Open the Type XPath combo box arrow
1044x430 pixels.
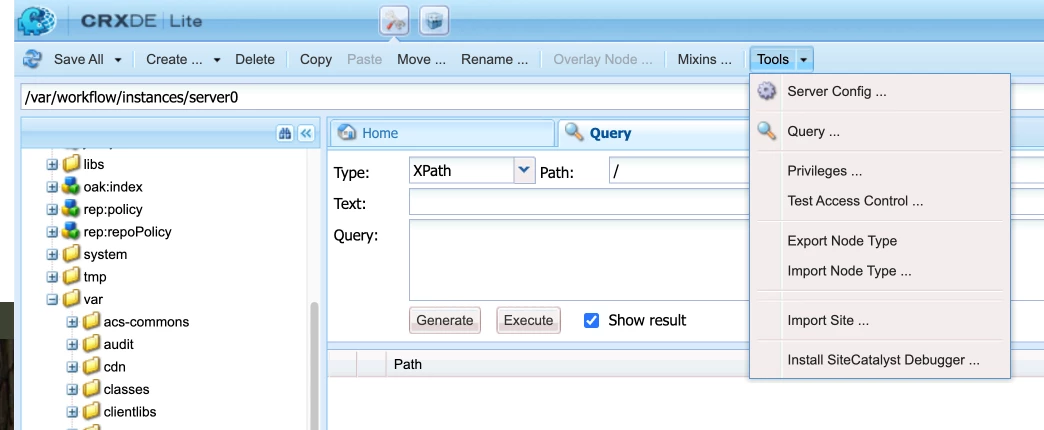tap(524, 170)
